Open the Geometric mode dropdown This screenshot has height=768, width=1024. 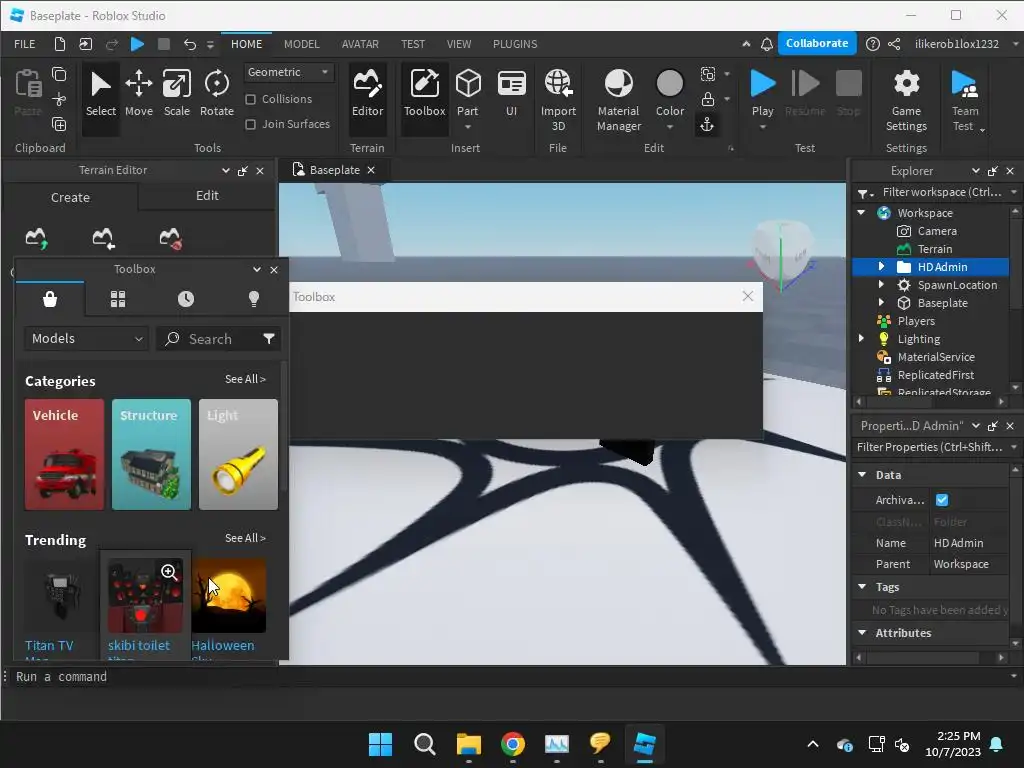click(x=288, y=72)
